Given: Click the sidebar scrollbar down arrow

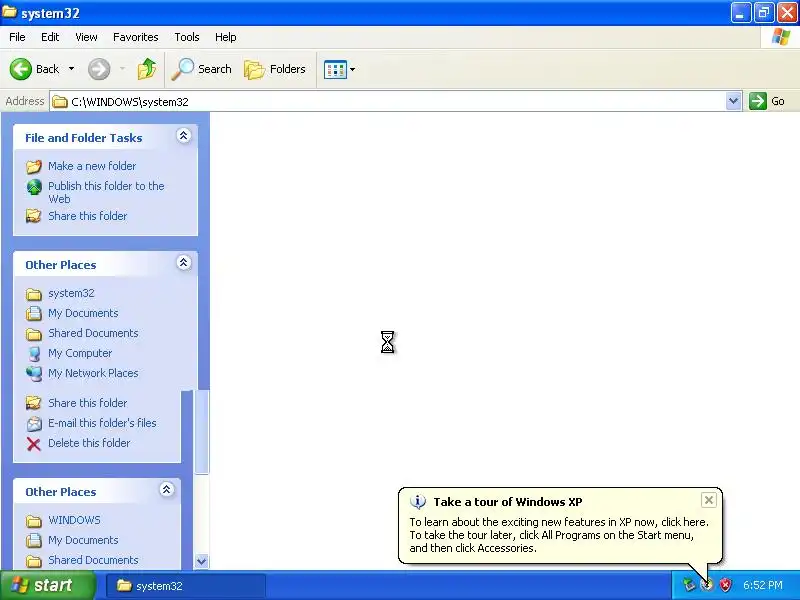Looking at the screenshot, I should [202, 561].
